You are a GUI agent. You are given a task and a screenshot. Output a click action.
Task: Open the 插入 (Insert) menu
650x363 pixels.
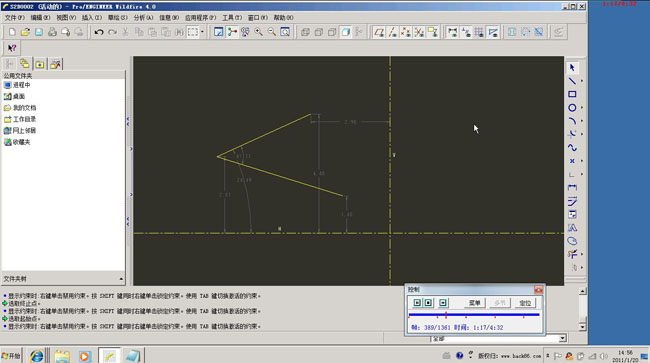[92, 18]
